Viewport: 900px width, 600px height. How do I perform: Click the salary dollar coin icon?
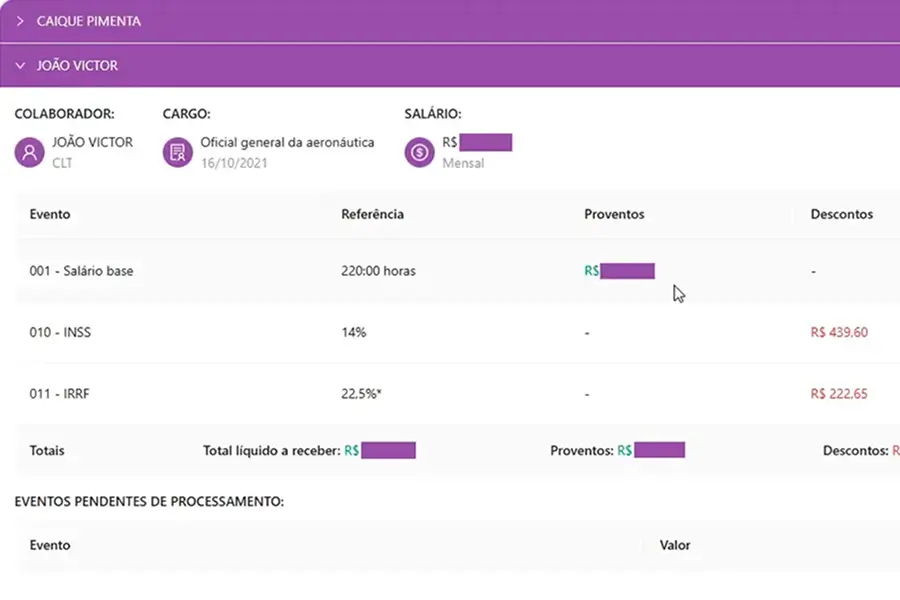pyautogui.click(x=419, y=152)
